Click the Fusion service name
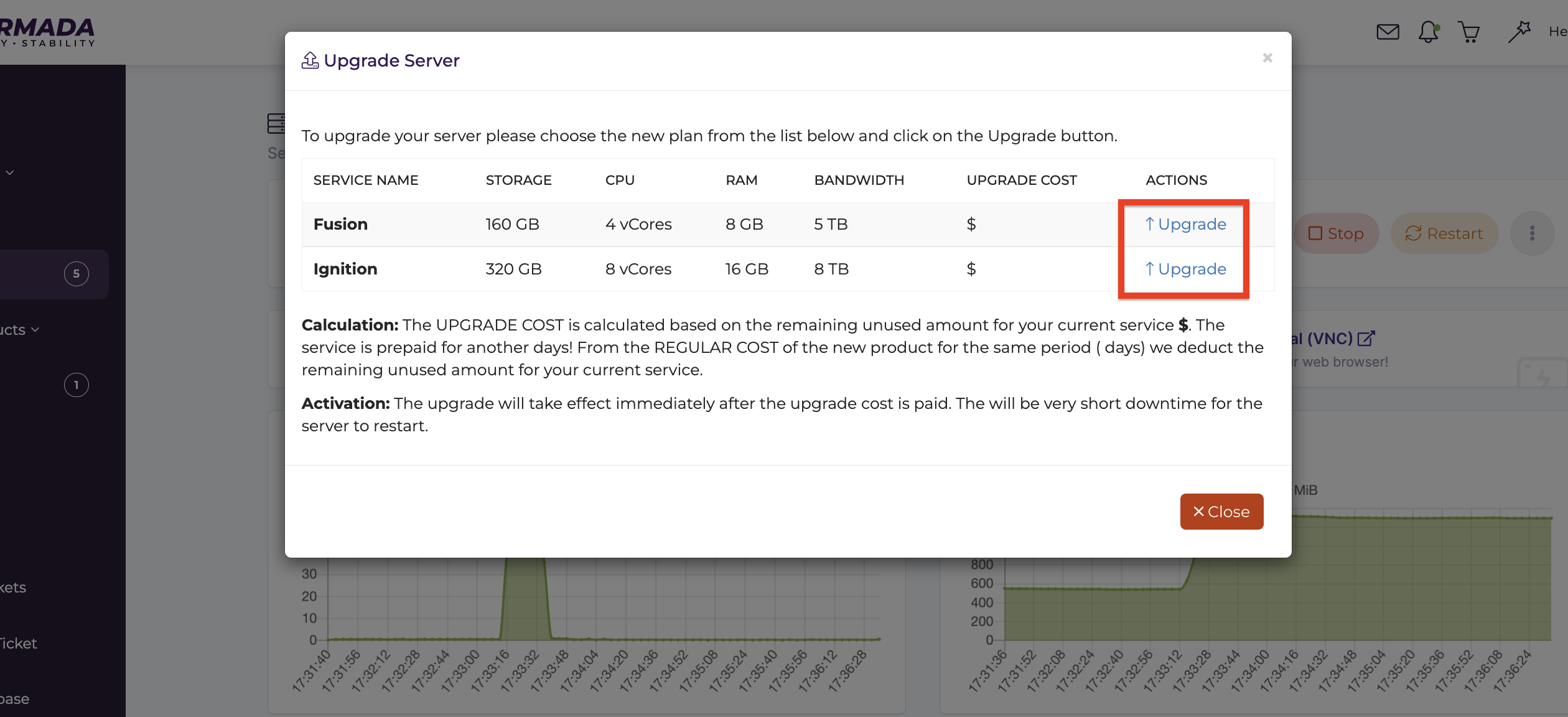 pos(340,224)
